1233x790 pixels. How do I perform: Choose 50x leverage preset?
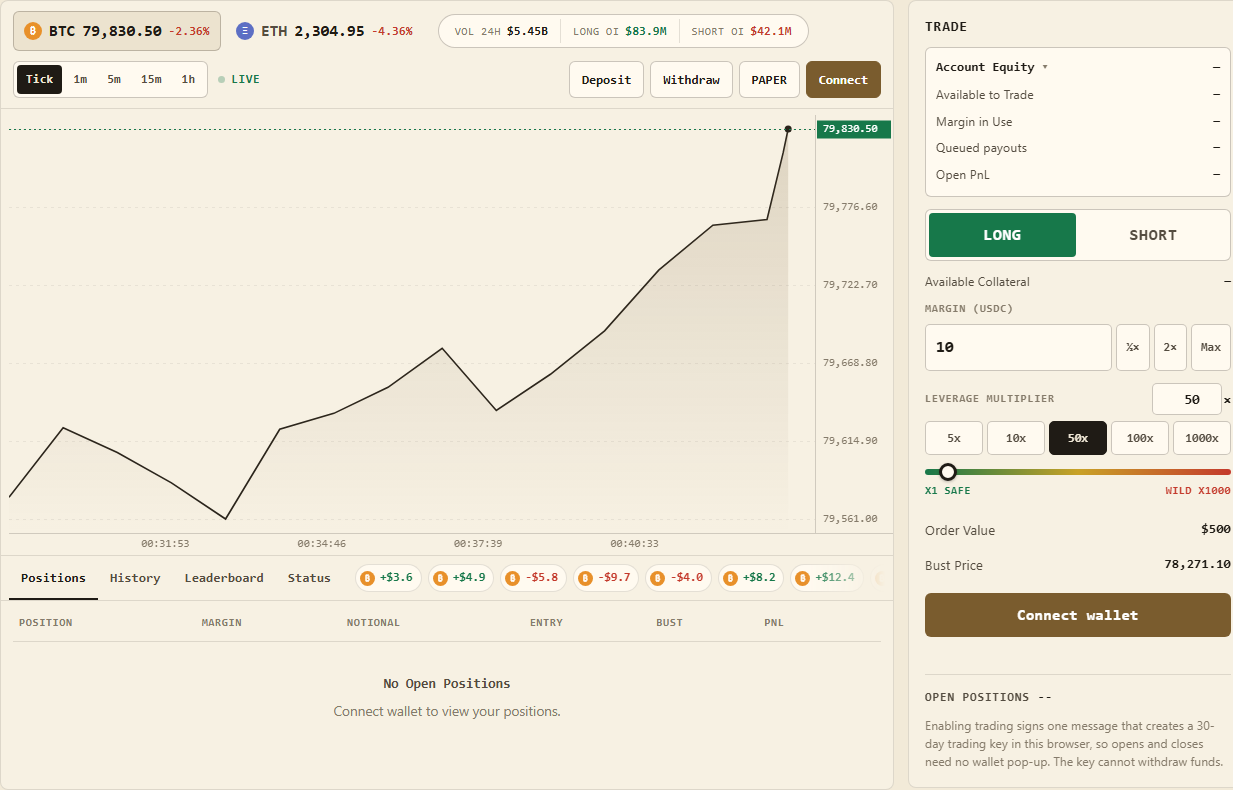pos(1078,438)
